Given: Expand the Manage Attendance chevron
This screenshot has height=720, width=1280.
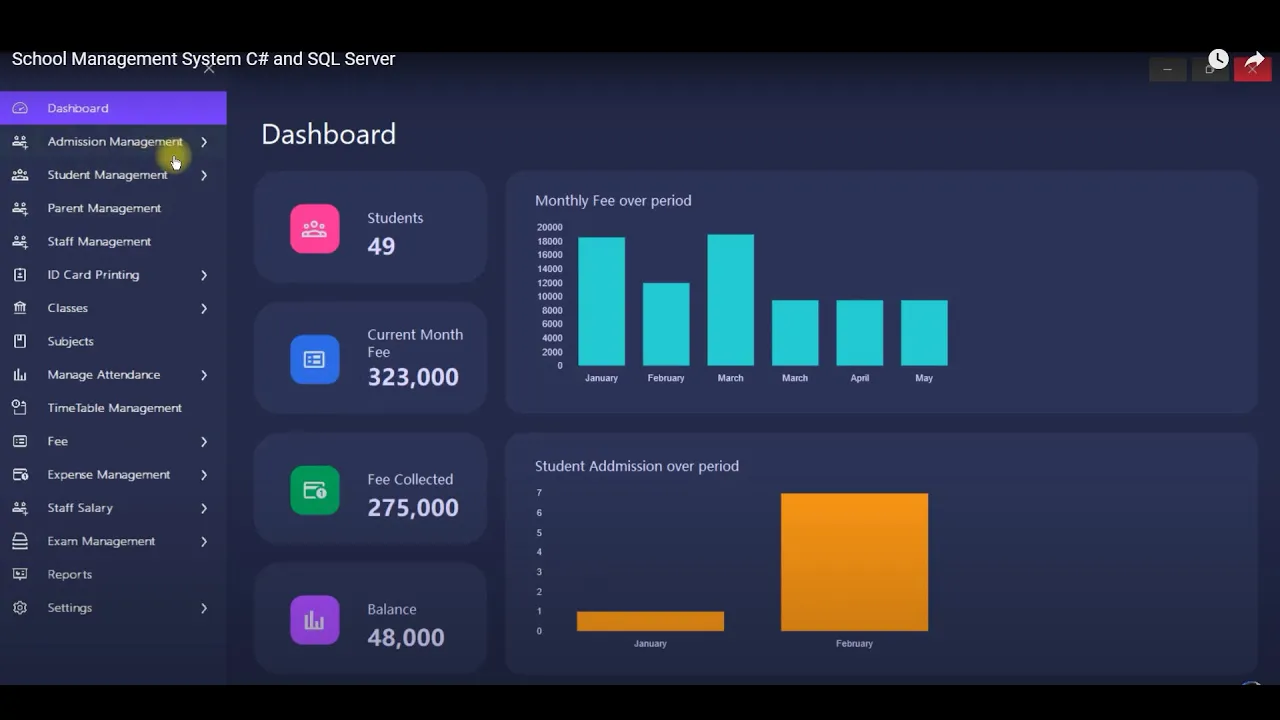Looking at the screenshot, I should point(204,375).
